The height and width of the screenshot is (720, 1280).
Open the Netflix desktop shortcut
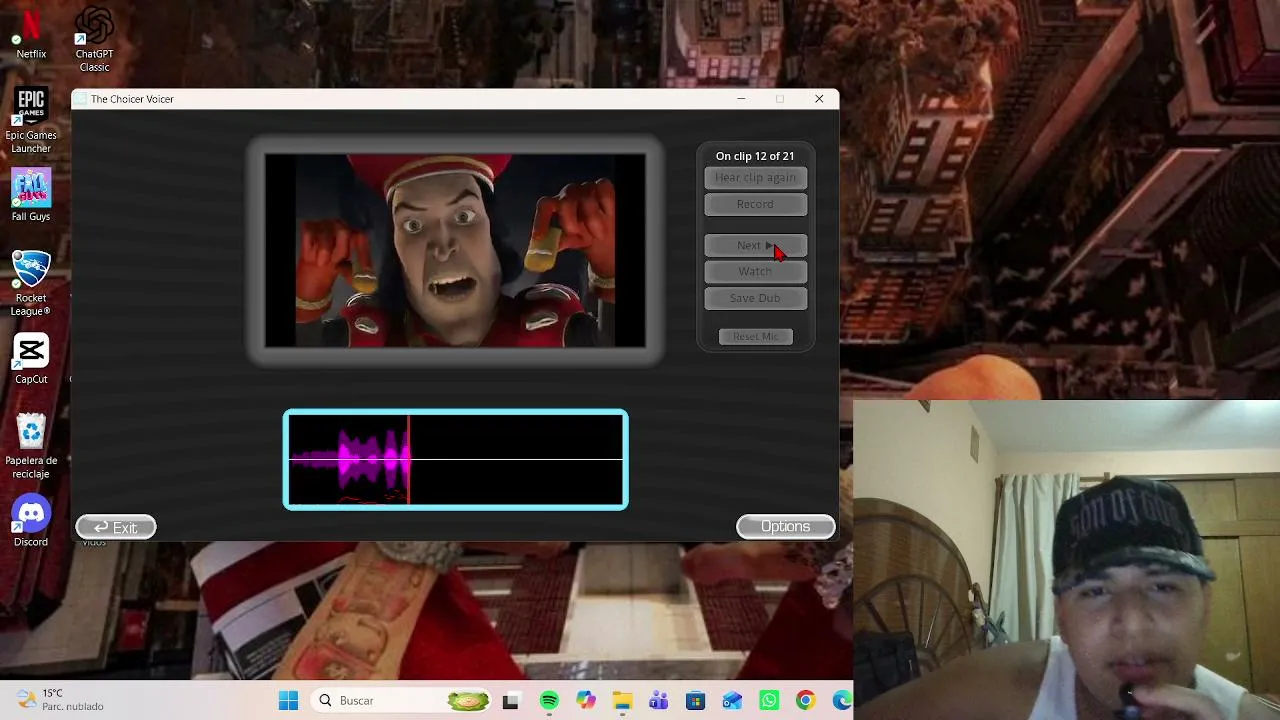(31, 34)
